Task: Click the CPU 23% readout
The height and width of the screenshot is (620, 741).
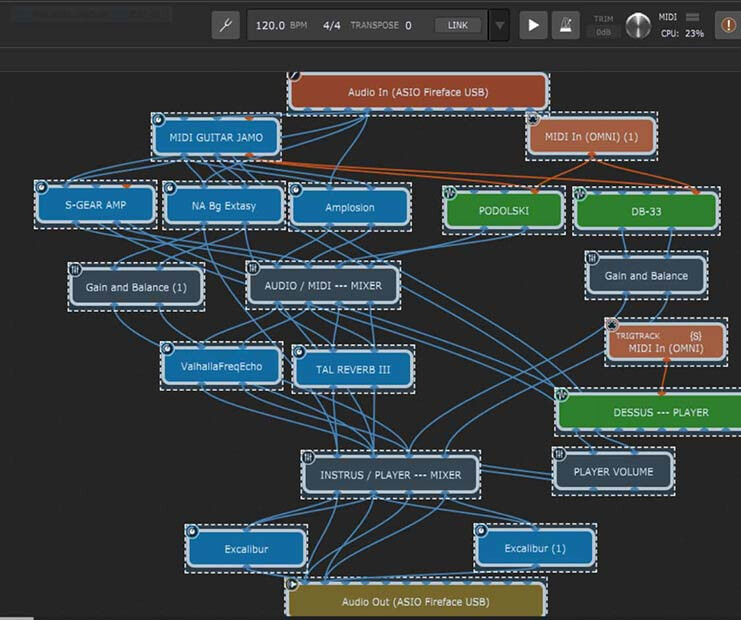Action: [x=682, y=34]
